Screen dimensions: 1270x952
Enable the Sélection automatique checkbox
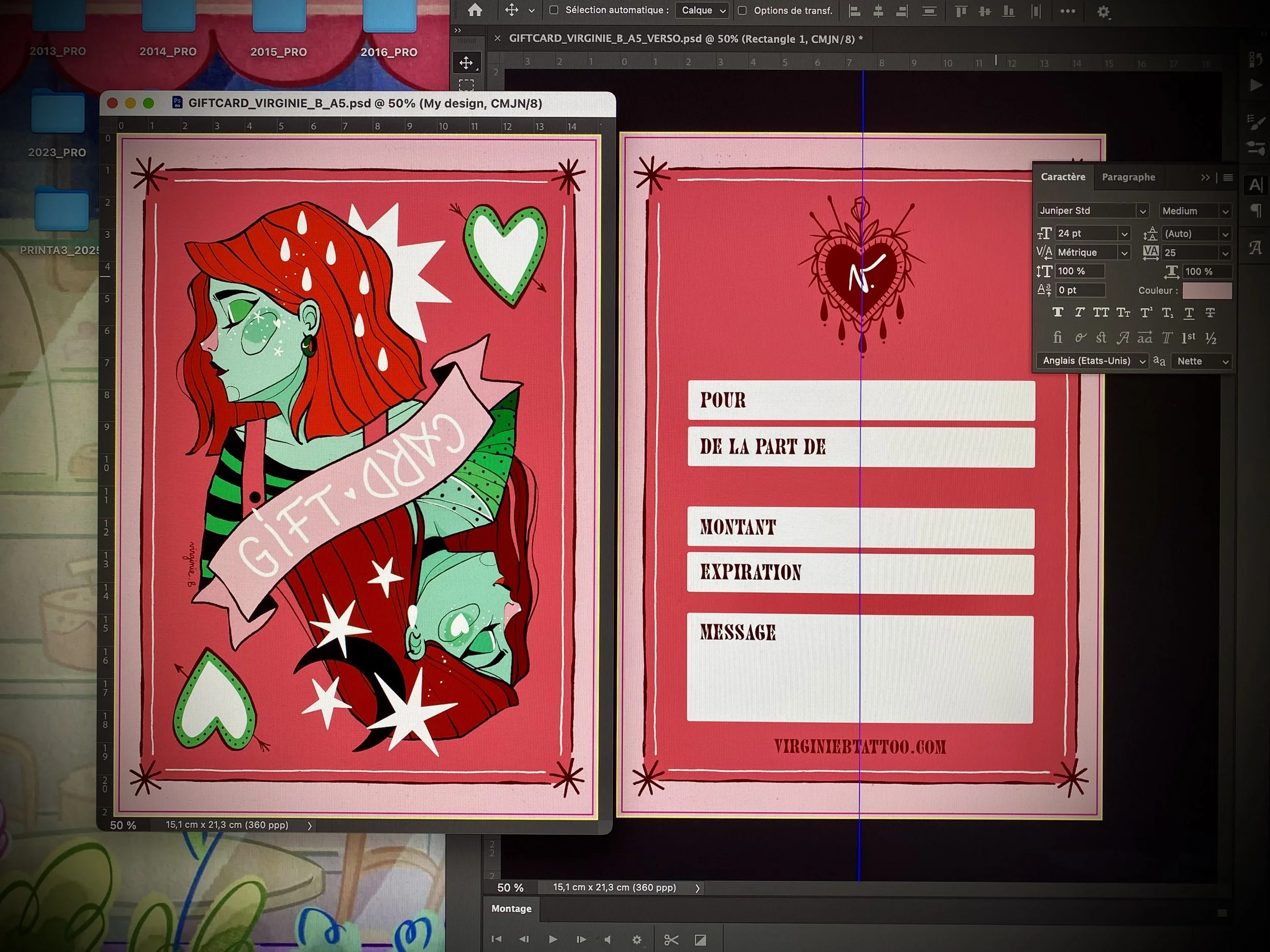click(x=554, y=10)
